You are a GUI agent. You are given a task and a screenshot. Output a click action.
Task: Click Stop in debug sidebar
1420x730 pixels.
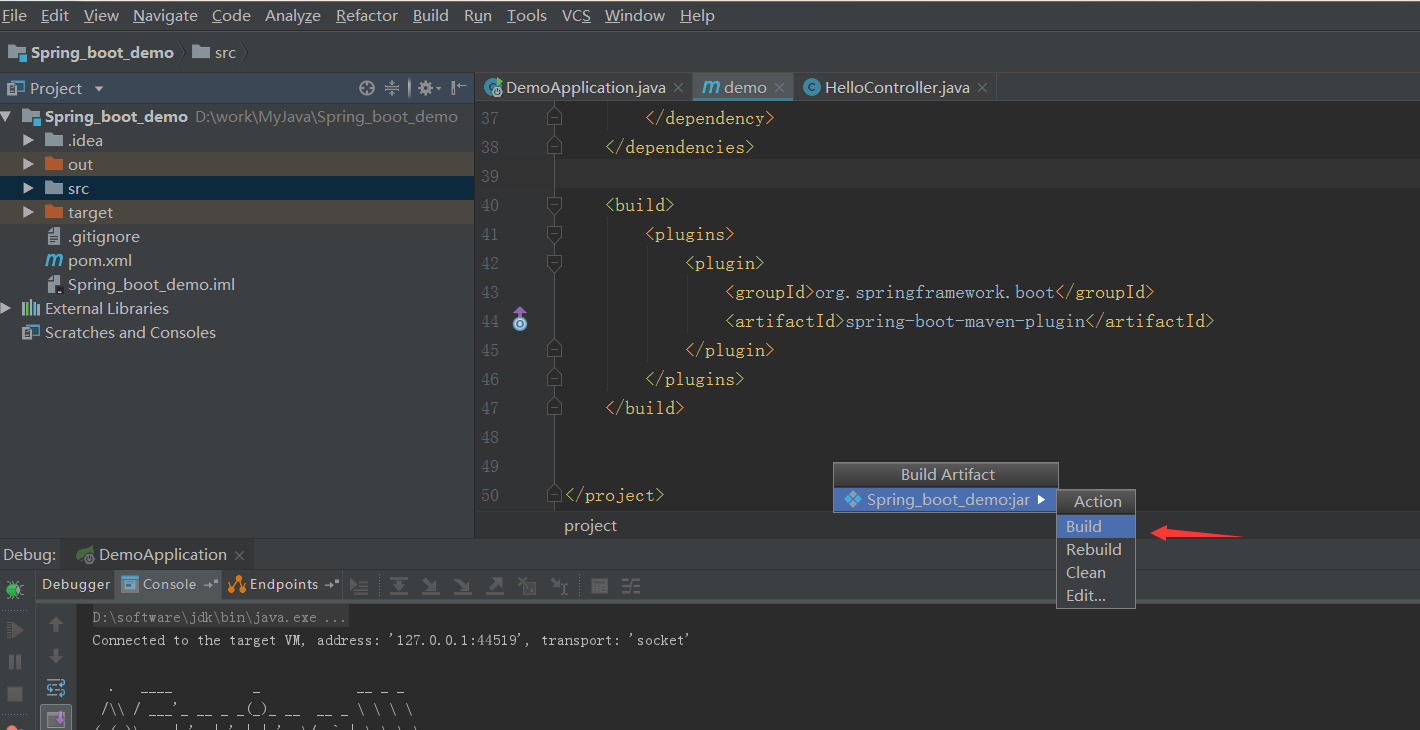click(15, 693)
